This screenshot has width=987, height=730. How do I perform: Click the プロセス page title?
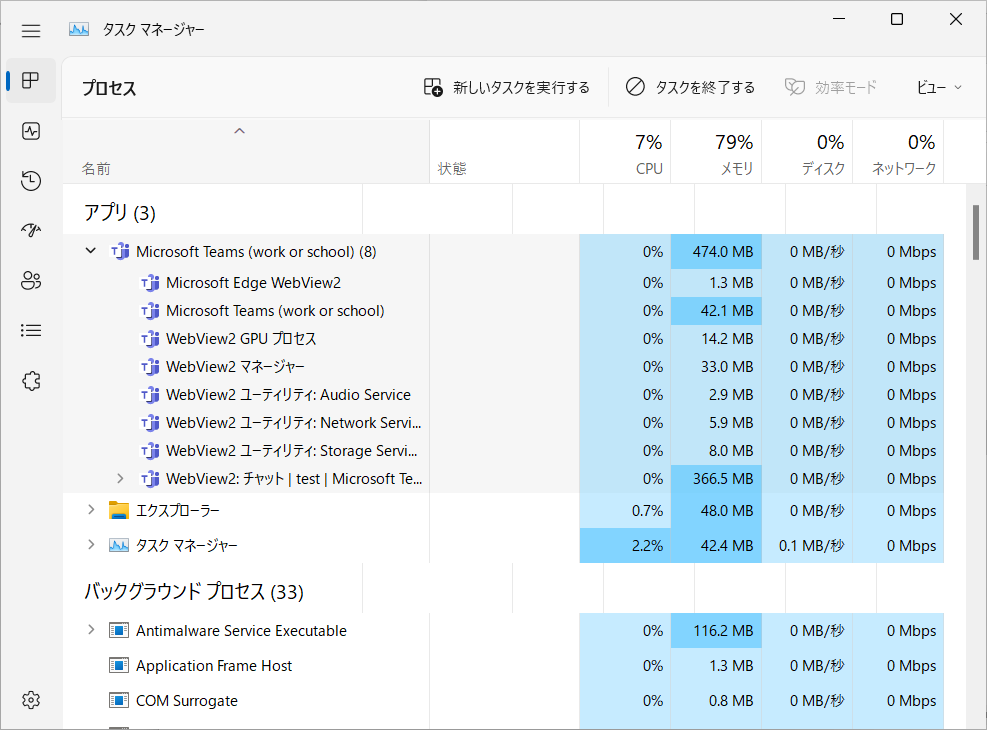(109, 88)
